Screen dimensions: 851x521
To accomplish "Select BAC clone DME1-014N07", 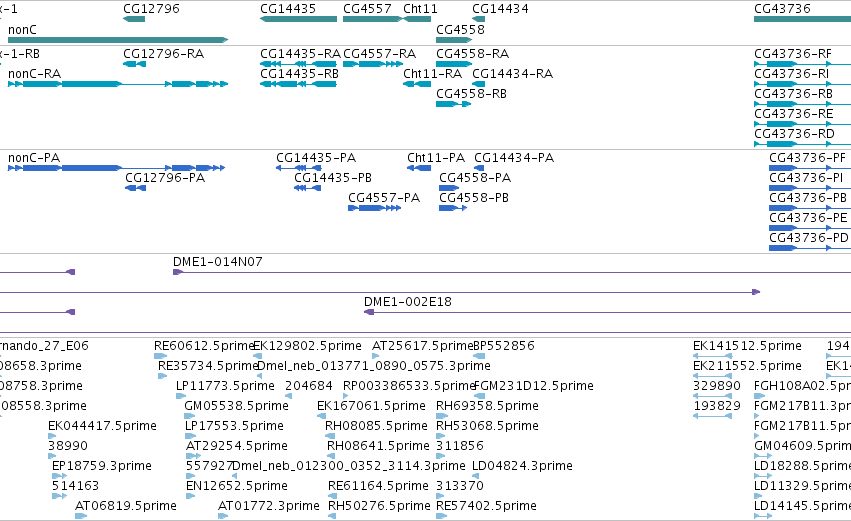I will pos(512,272).
